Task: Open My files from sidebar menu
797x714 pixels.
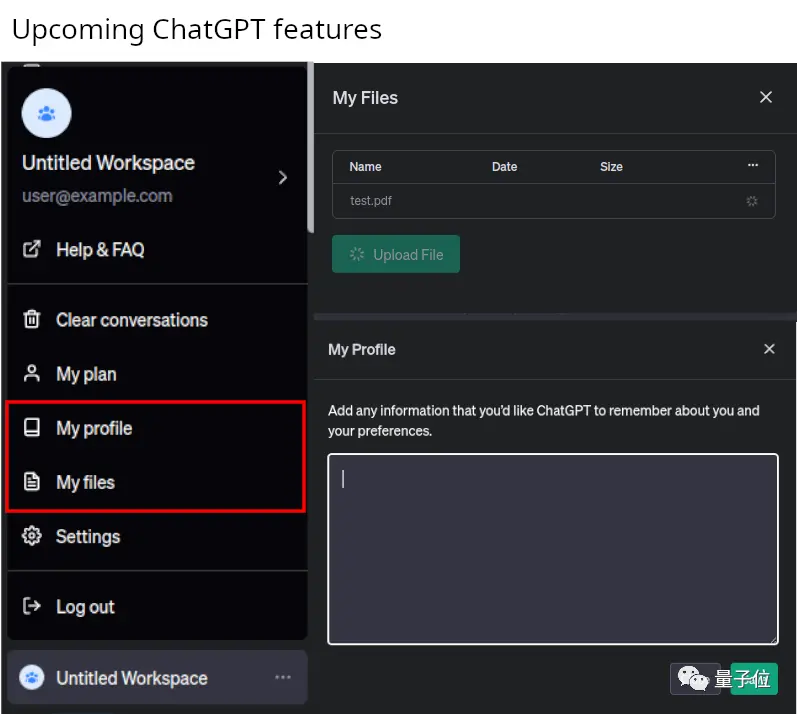Action: pos(85,482)
